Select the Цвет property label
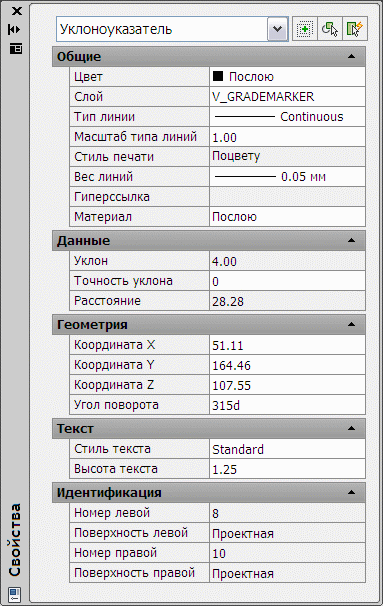Image resolution: width=383 pixels, height=606 pixels. pos(89,77)
